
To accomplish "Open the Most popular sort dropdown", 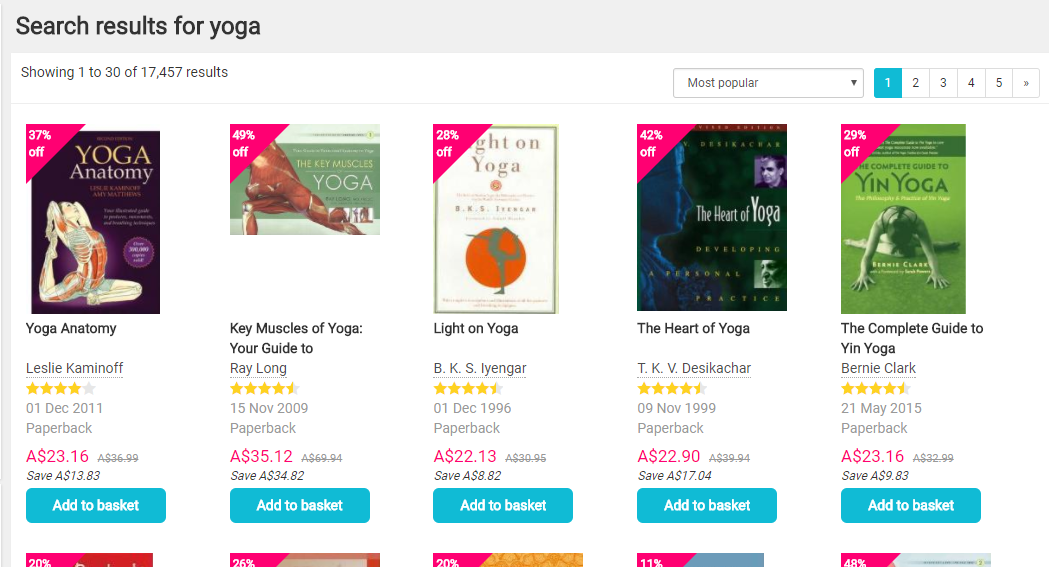I will click(768, 83).
